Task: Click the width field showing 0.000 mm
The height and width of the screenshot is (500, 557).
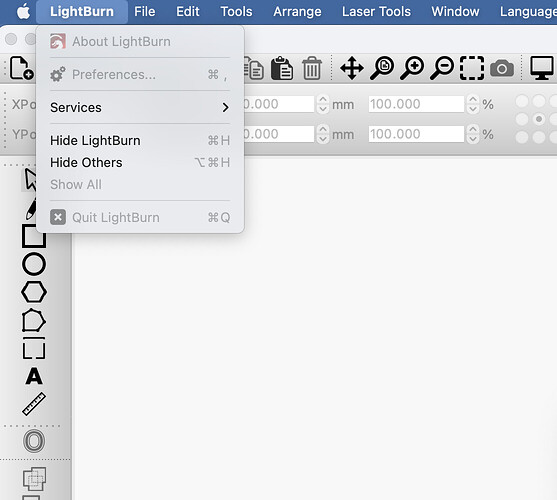Action: coord(279,104)
